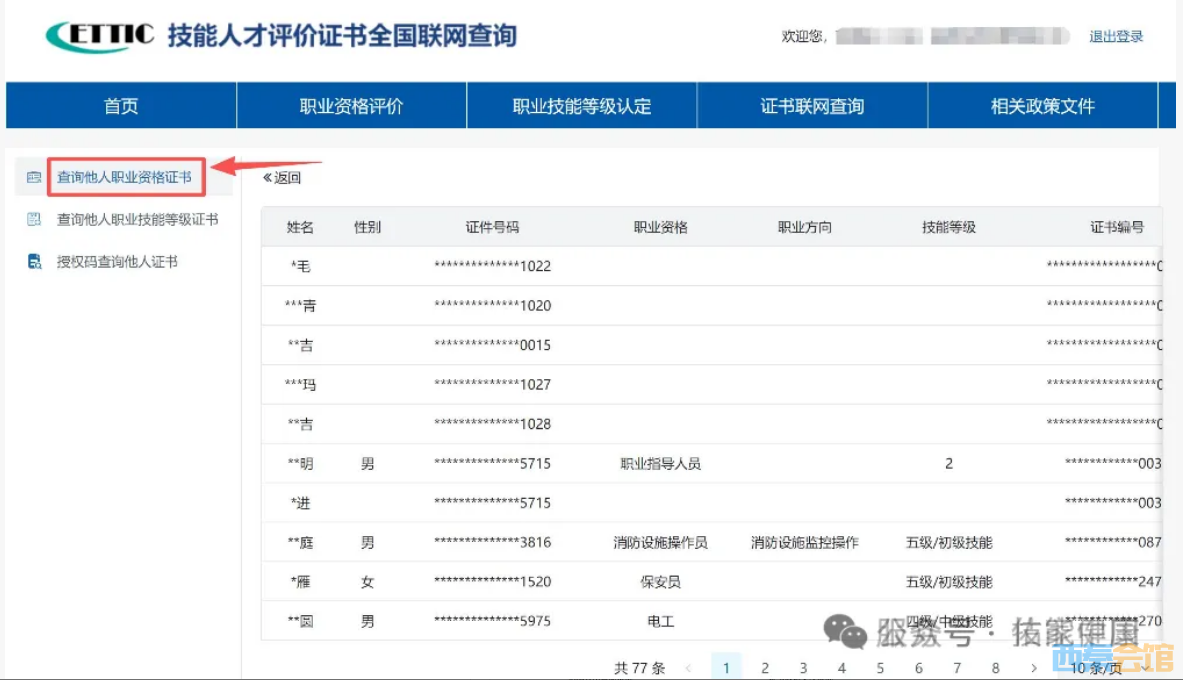Jump to page 2

(765, 668)
